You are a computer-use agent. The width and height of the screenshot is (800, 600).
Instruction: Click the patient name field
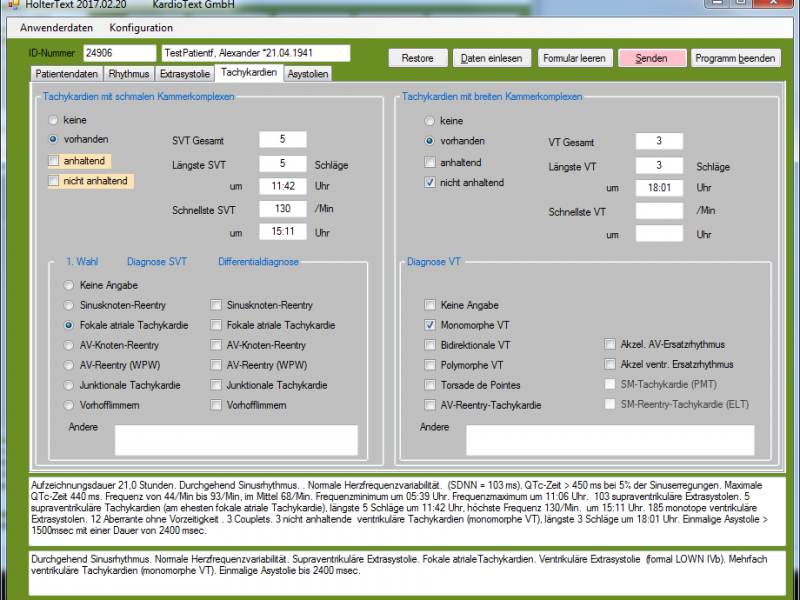tap(256, 53)
